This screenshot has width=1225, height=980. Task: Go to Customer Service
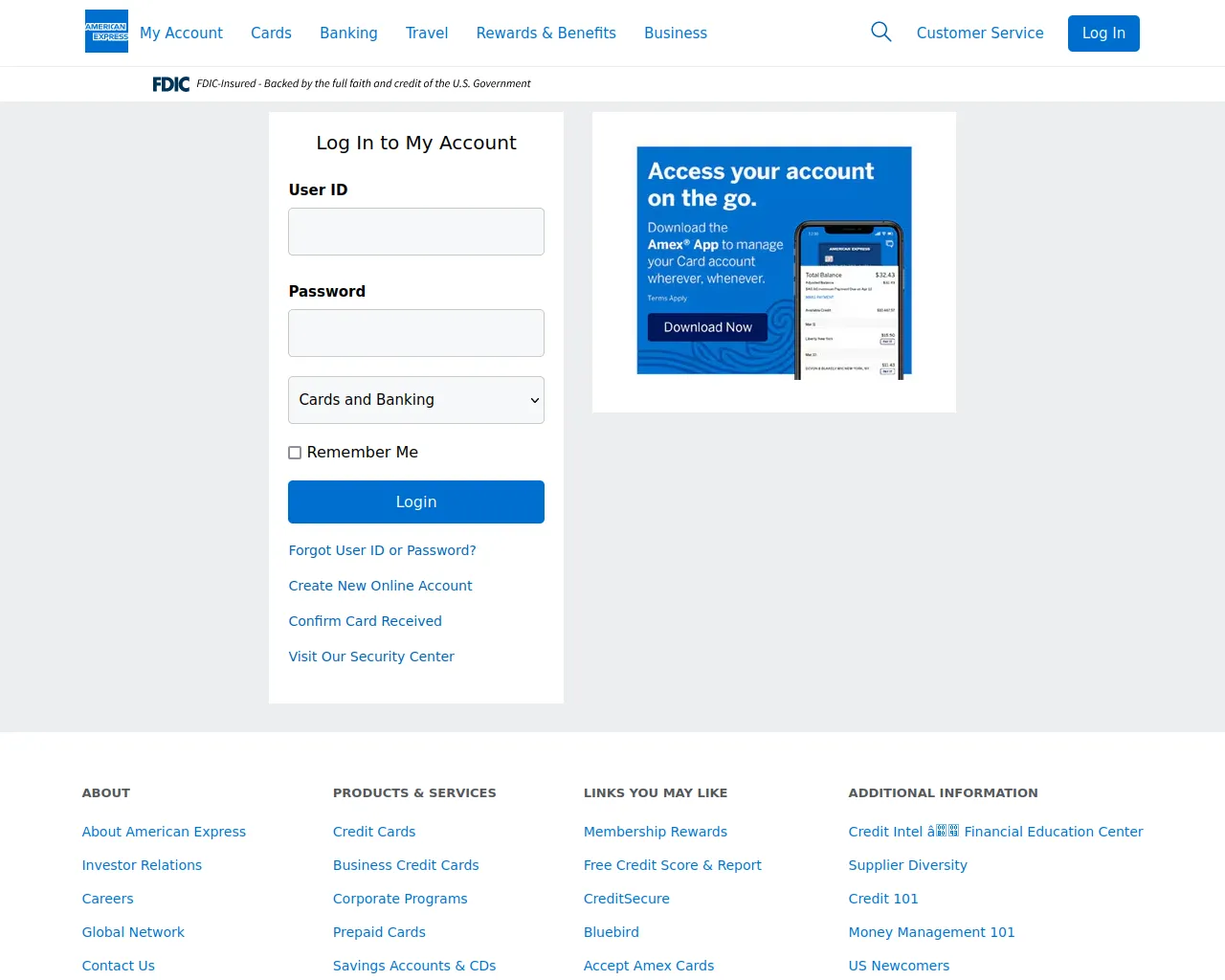click(x=980, y=33)
